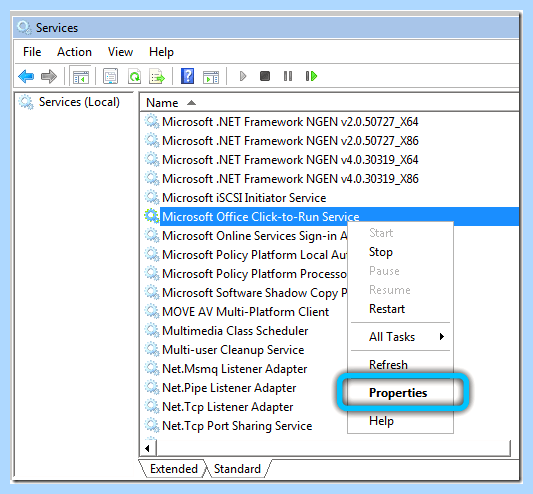Select Microsoft Office Click-to-Run Service row
Screen dimensions: 533x494
point(331,217)
